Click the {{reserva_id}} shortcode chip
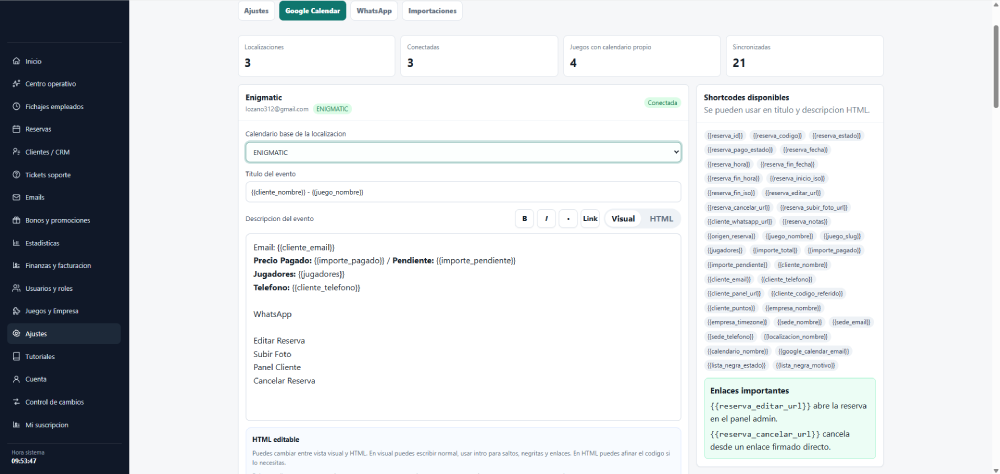 pyautogui.click(x=724, y=135)
